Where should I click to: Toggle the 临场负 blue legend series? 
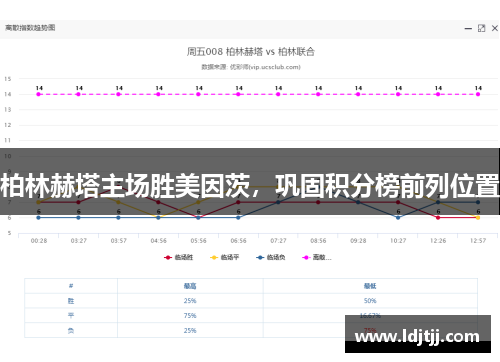[270, 257]
